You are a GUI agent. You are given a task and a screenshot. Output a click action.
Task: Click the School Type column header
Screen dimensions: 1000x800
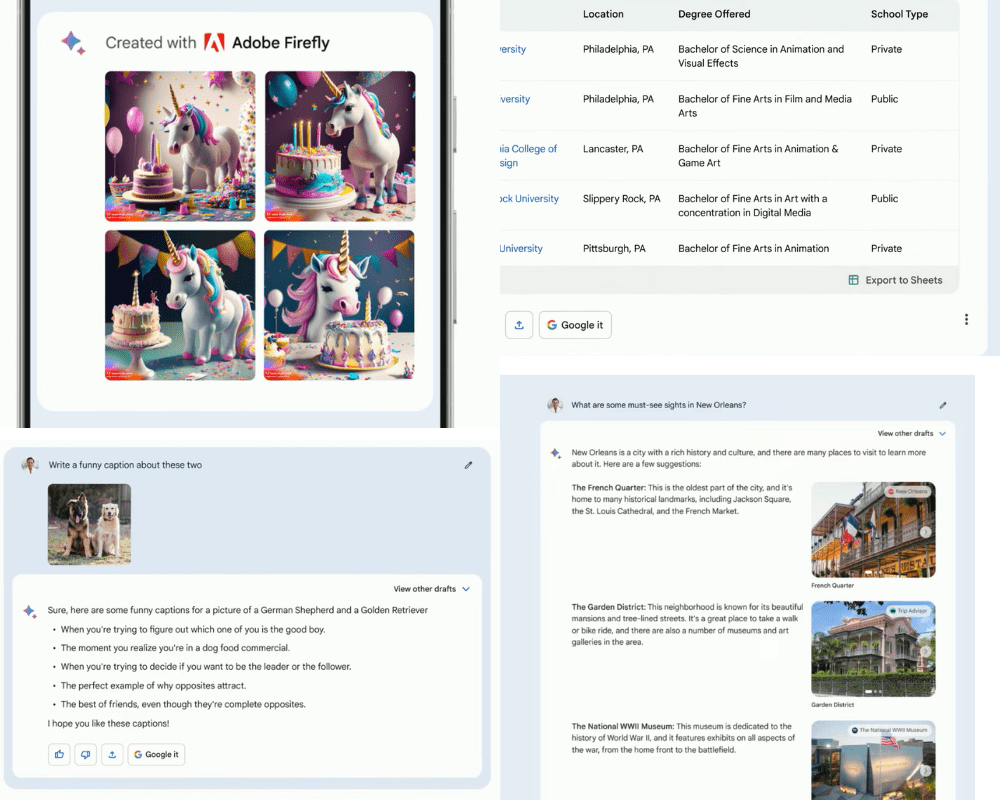point(899,14)
